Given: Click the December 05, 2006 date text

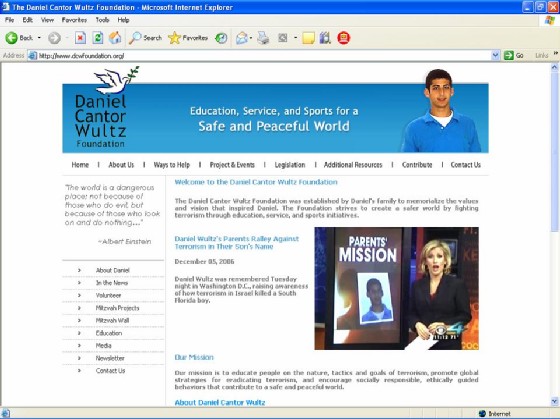Looking at the screenshot, I should click(204, 261).
